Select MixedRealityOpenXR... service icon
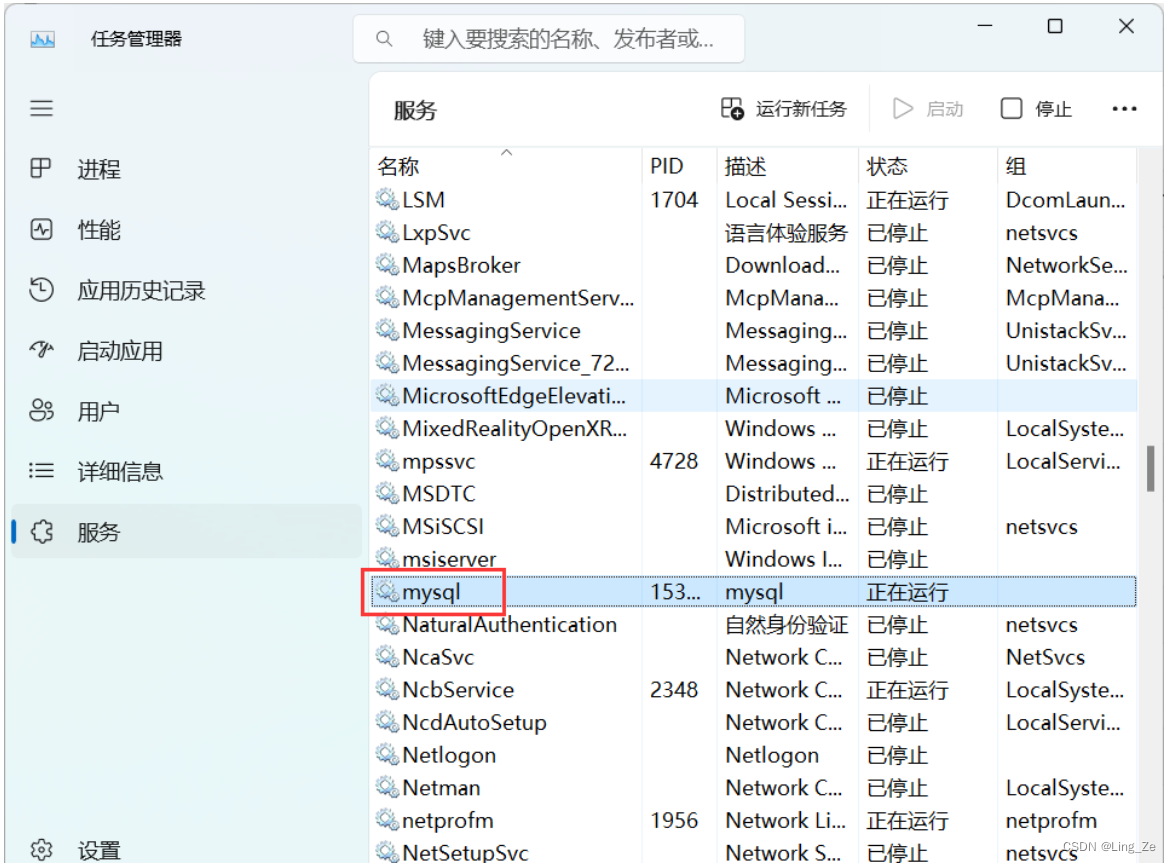The width and height of the screenshot is (1171, 863). (x=387, y=429)
